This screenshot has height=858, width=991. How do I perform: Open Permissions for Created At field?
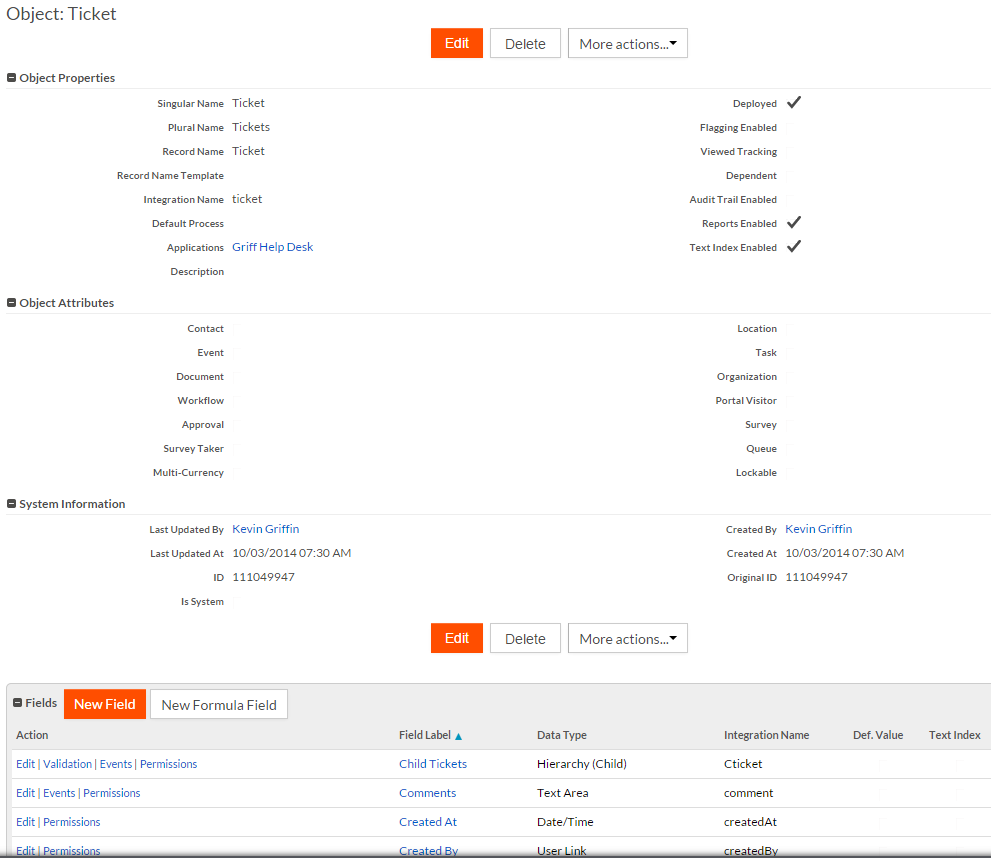click(x=72, y=822)
